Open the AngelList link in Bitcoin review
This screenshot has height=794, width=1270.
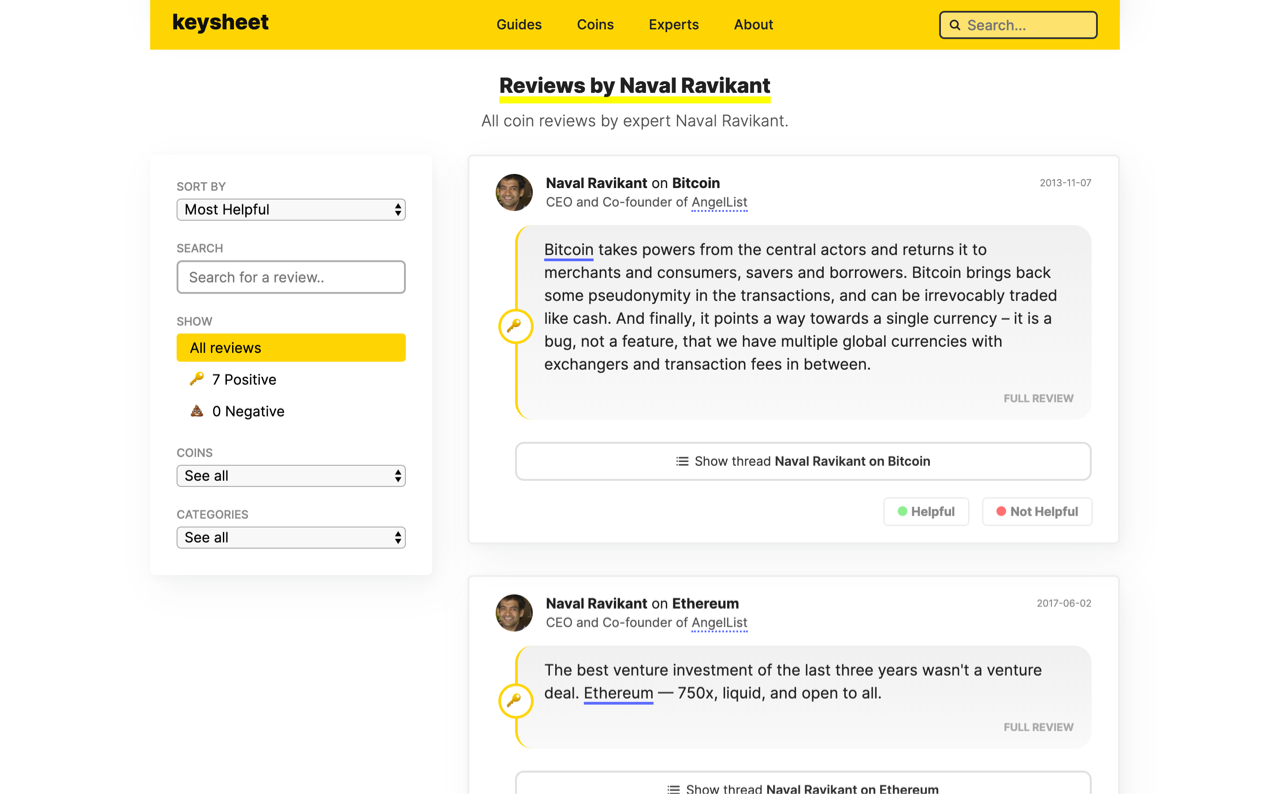tap(719, 202)
